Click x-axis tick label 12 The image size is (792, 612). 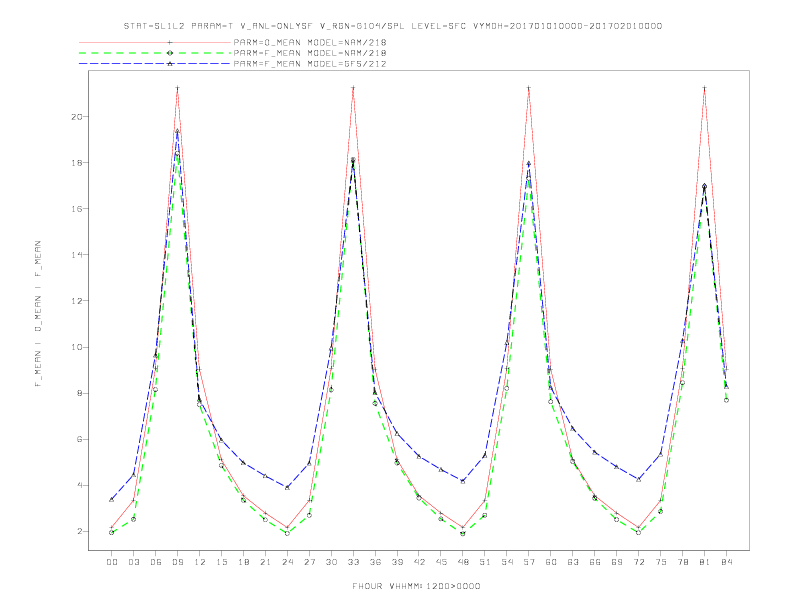200,562
